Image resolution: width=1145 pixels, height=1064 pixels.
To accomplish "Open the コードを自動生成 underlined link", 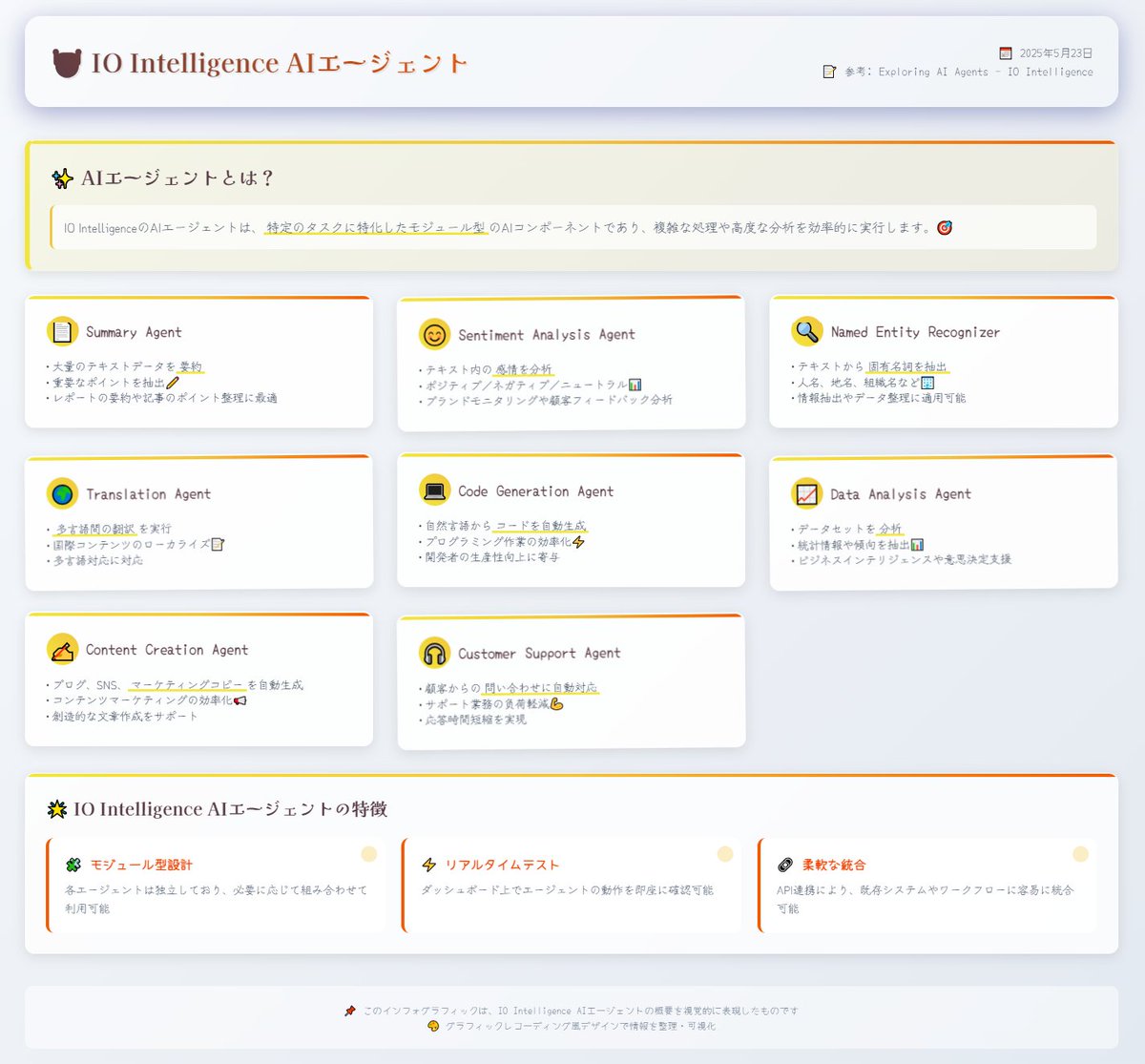I will pos(541,528).
